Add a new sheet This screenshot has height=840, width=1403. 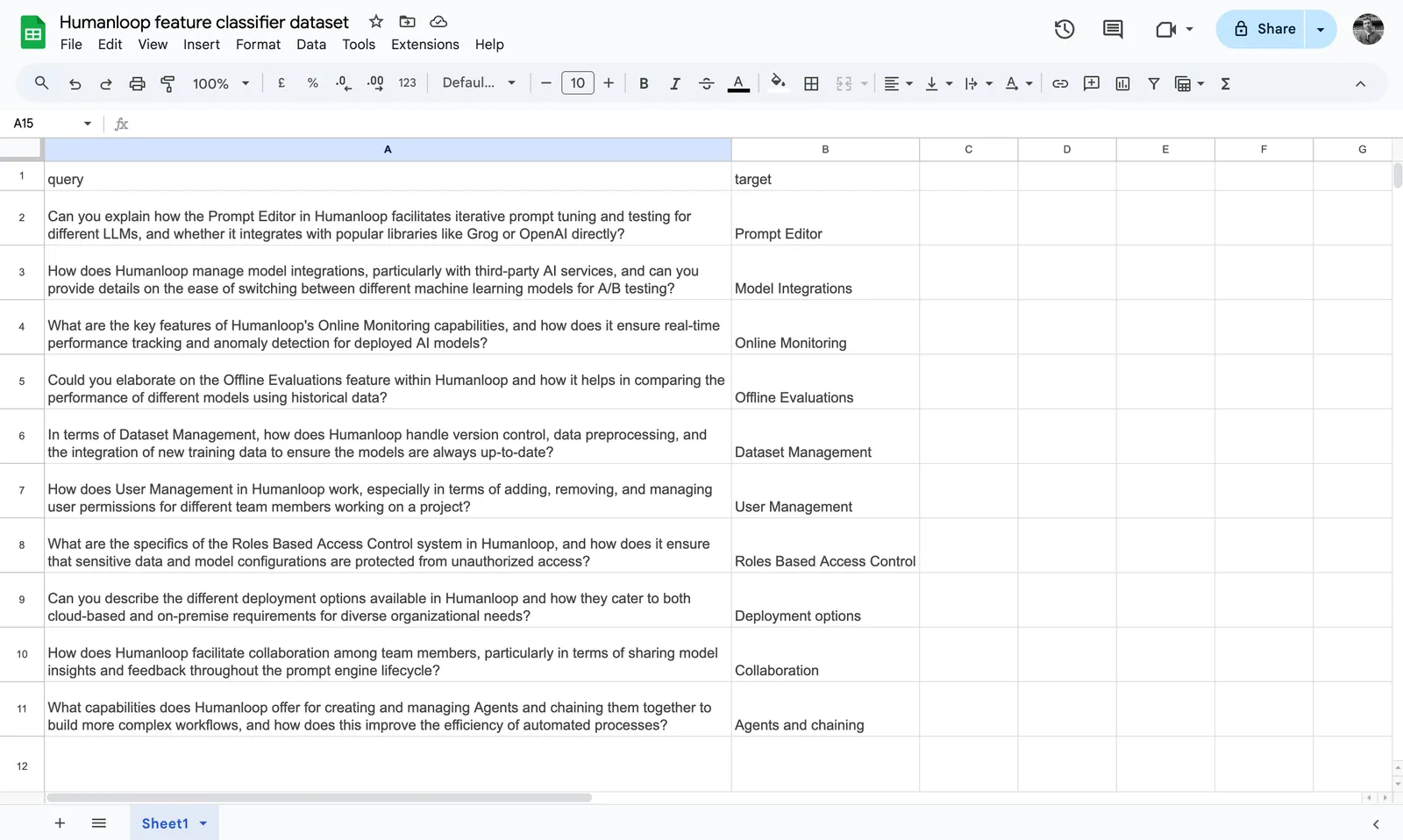(x=60, y=823)
